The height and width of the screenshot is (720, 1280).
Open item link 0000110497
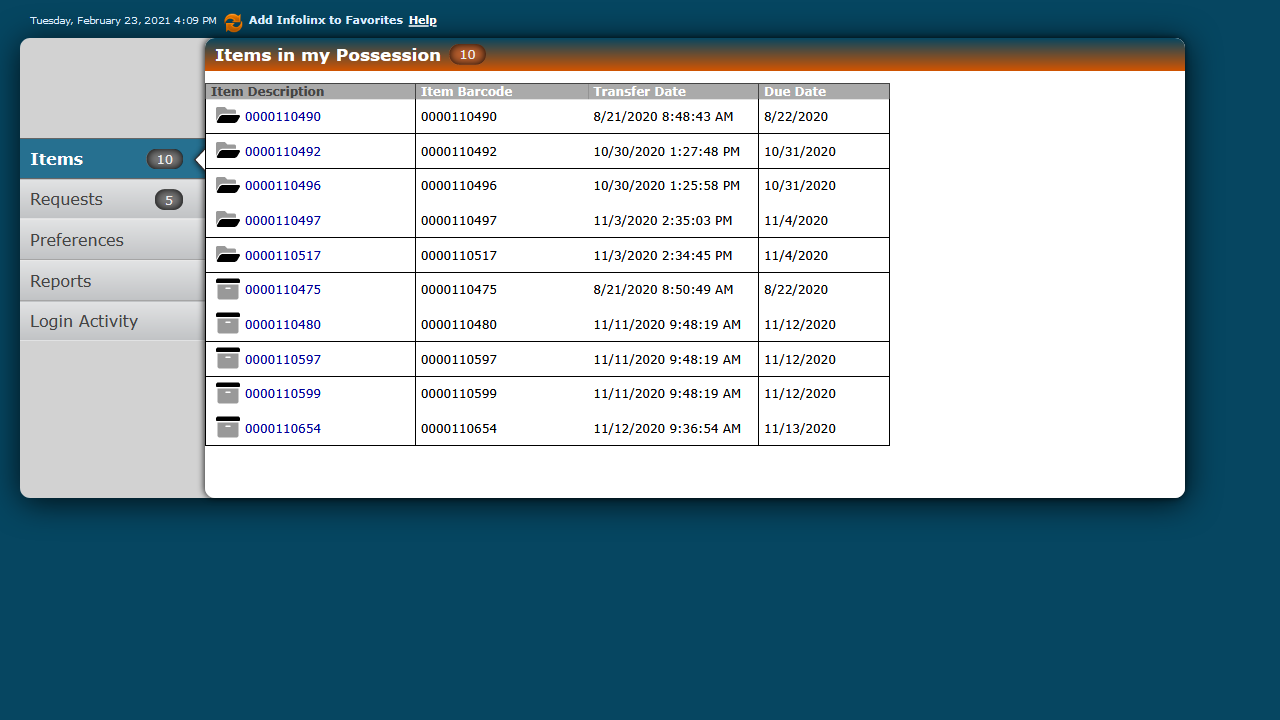283,221
